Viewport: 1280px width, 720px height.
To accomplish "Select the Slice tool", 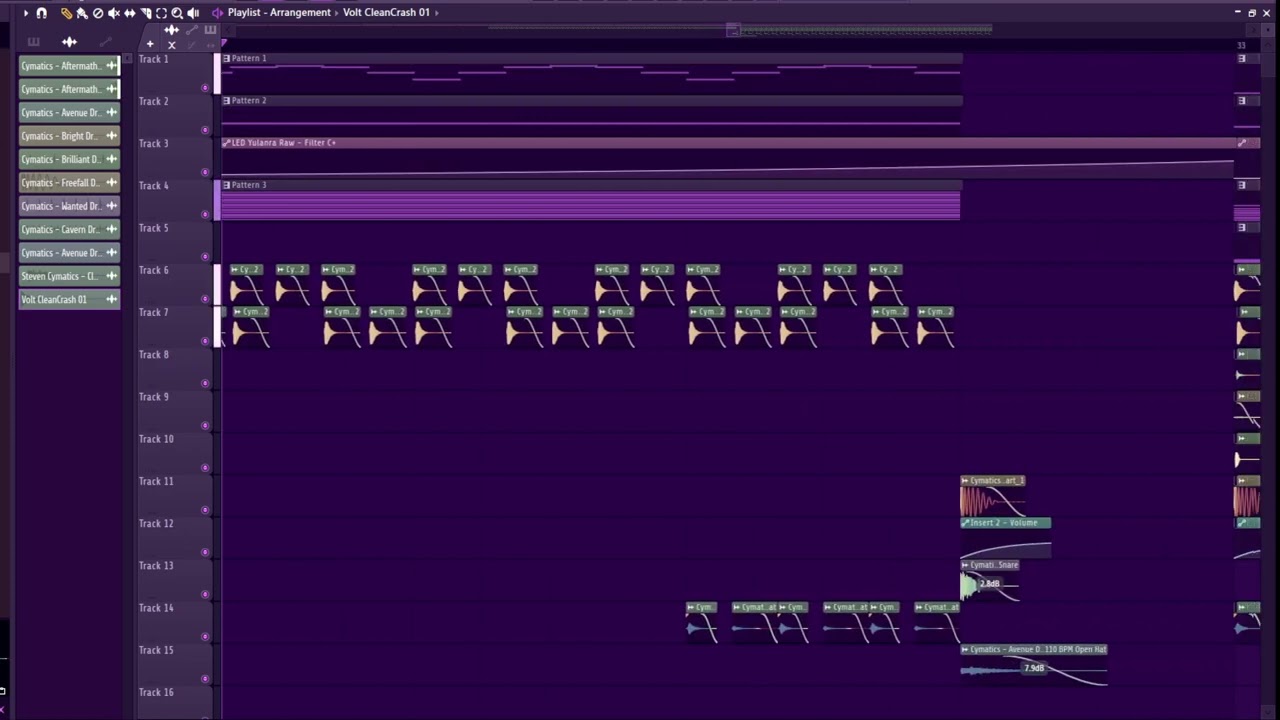I will click(x=146, y=13).
